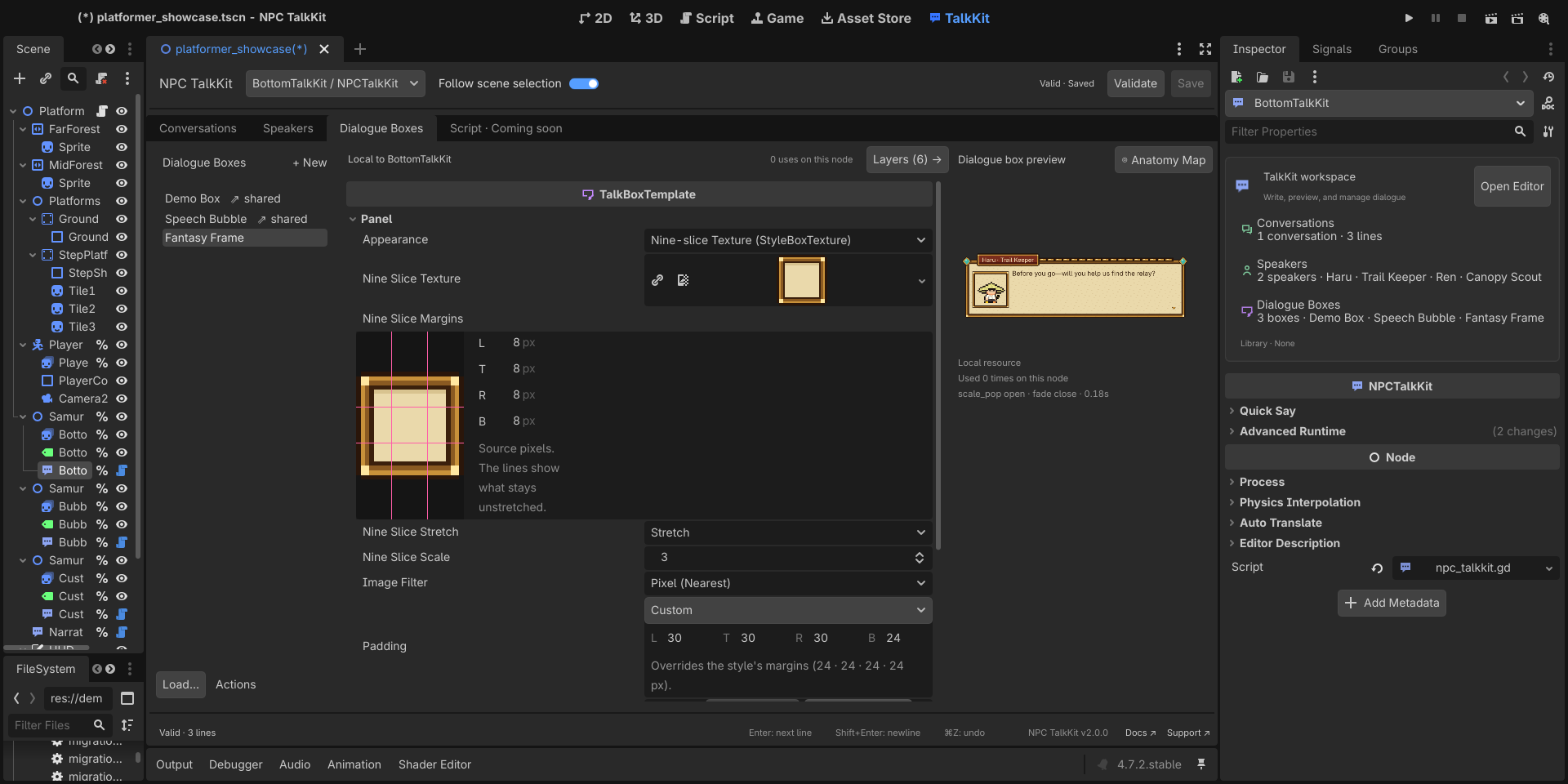1568x784 pixels.
Task: Switch to Conversations tab
Action: coord(198,128)
